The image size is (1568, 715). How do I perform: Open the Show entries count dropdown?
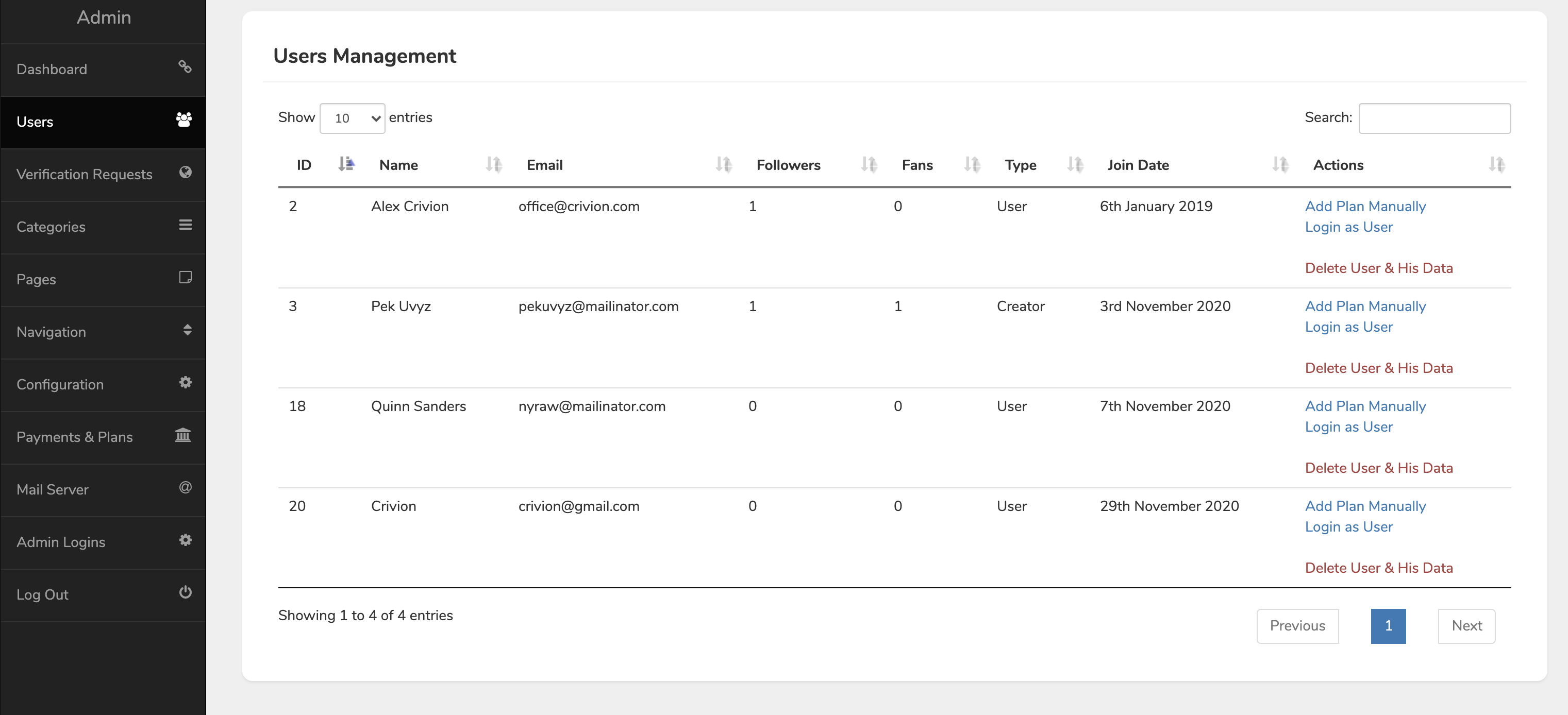pos(353,118)
